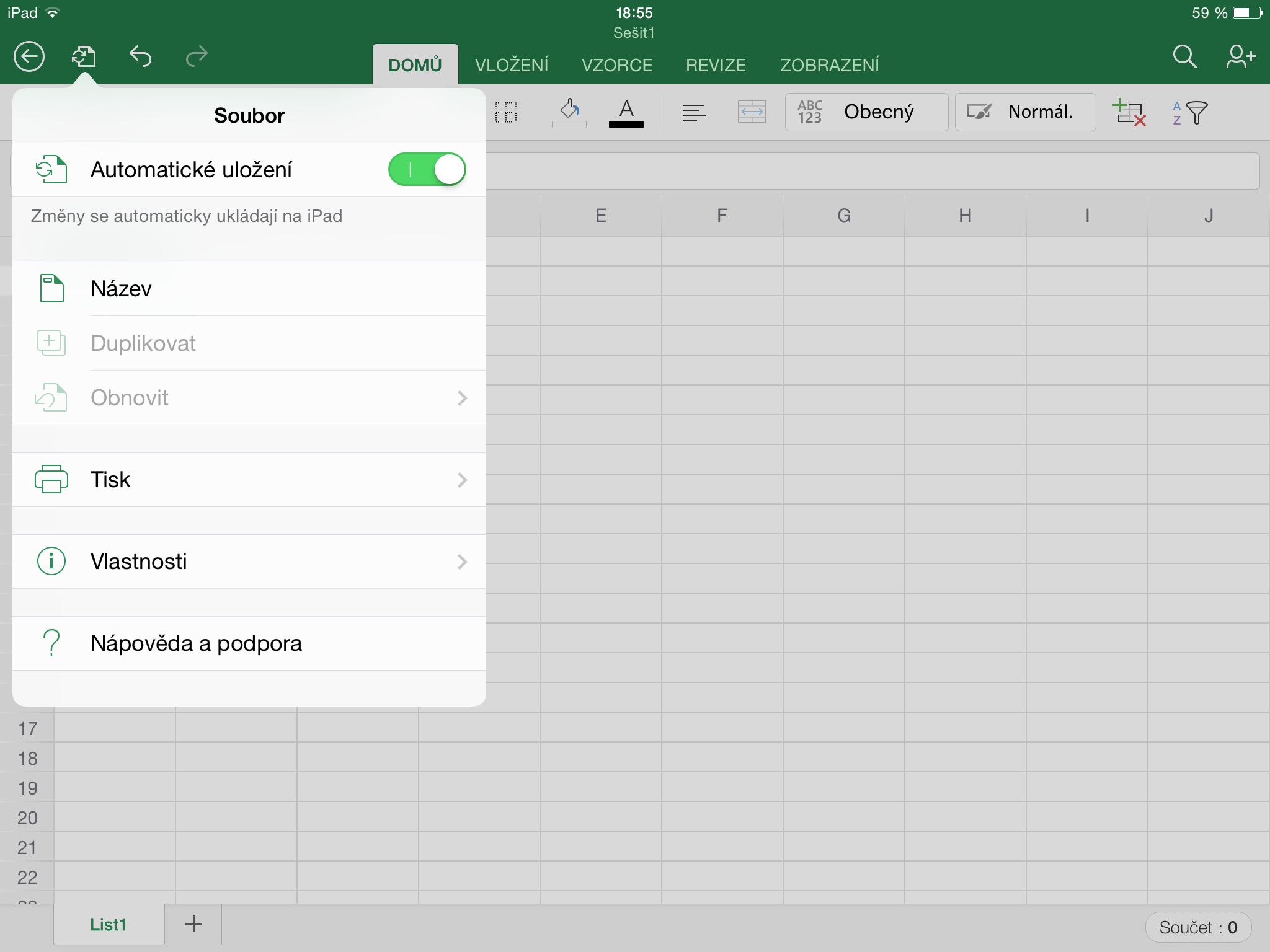
Task: Switch to the VZORCE tab
Action: [617, 65]
